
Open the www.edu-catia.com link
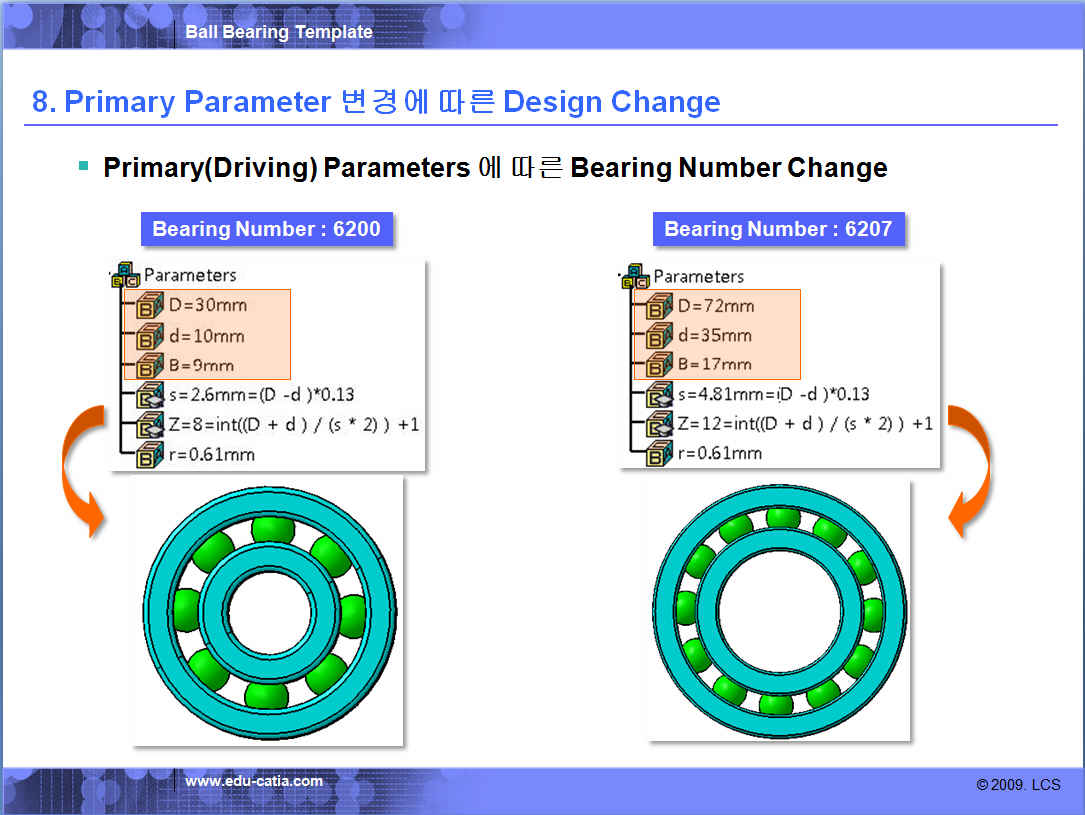tap(254, 781)
